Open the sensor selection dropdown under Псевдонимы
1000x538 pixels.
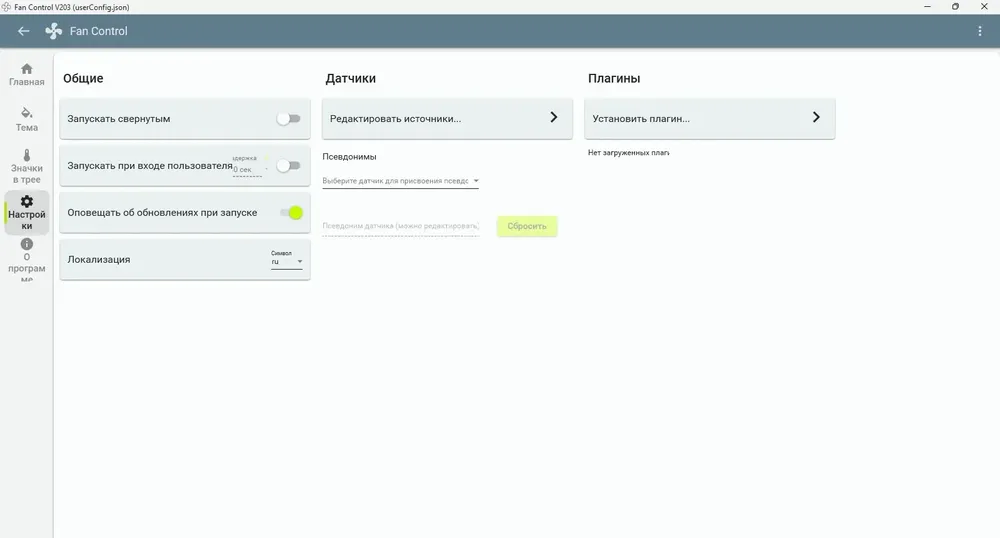pos(401,181)
